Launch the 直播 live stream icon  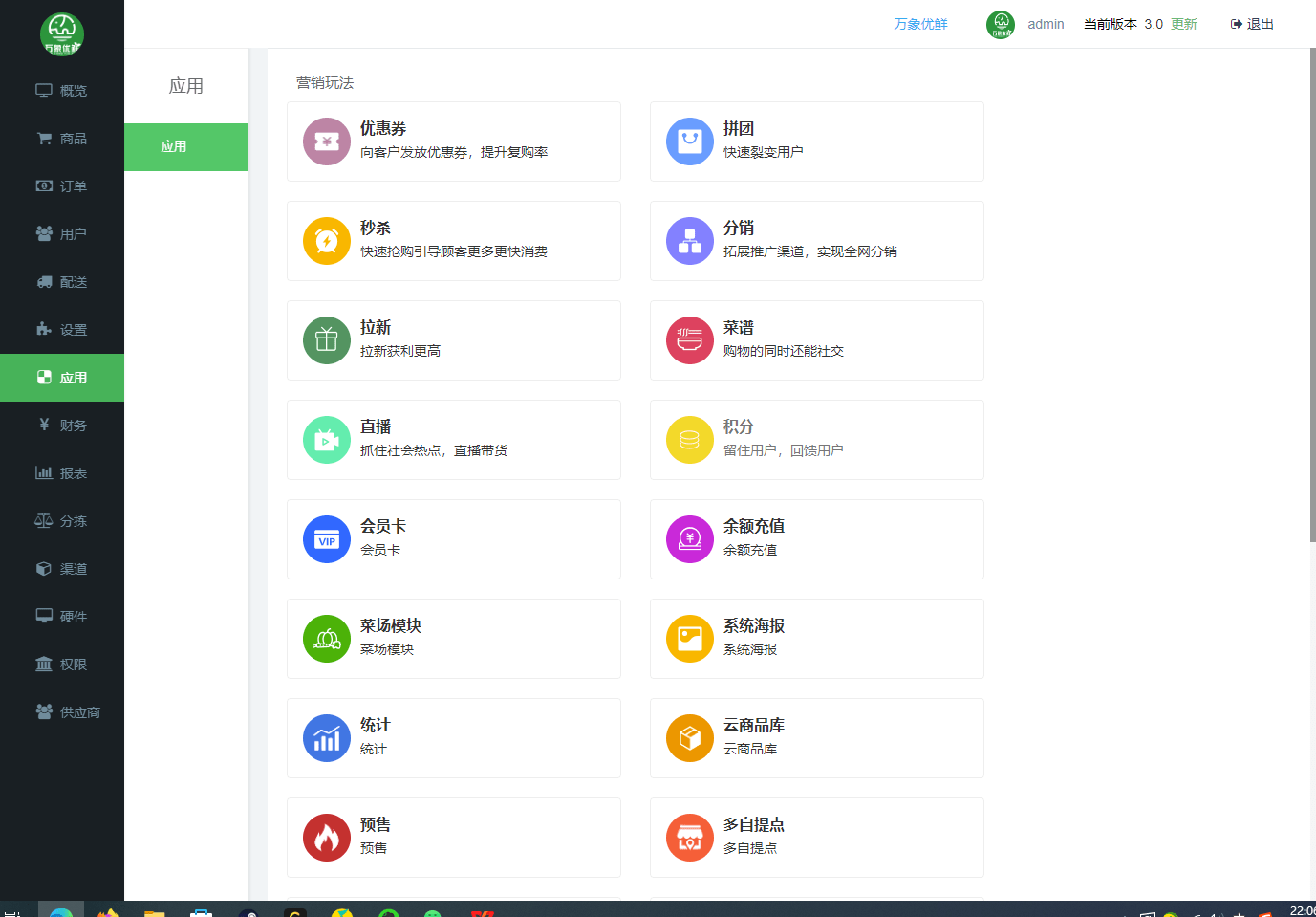[327, 440]
